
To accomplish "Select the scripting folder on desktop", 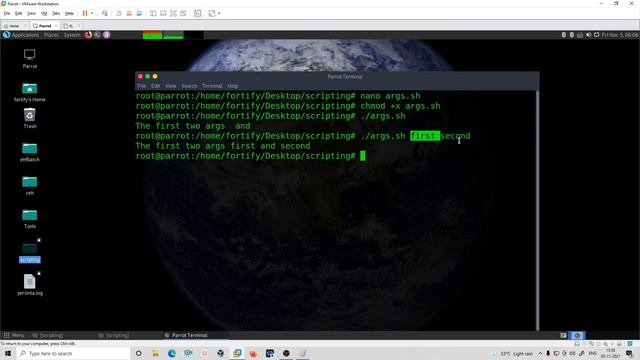I will (x=29, y=252).
